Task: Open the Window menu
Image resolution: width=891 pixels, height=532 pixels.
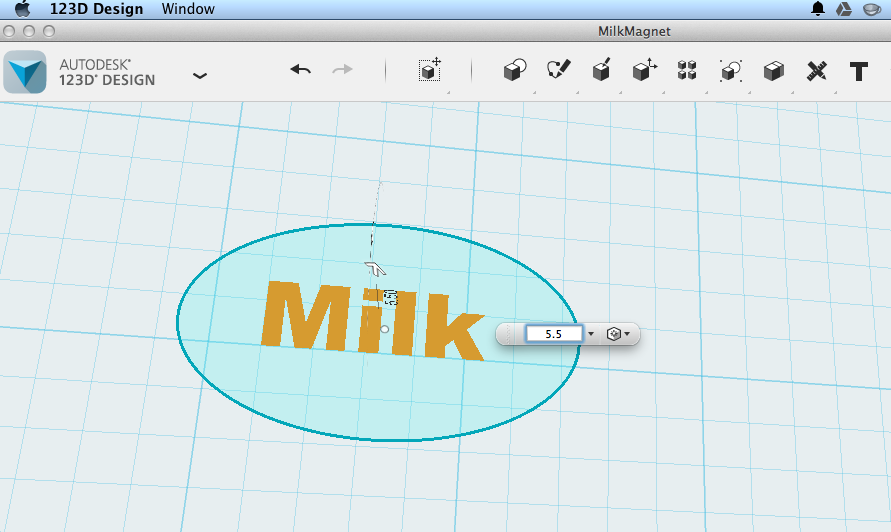Action: (188, 9)
